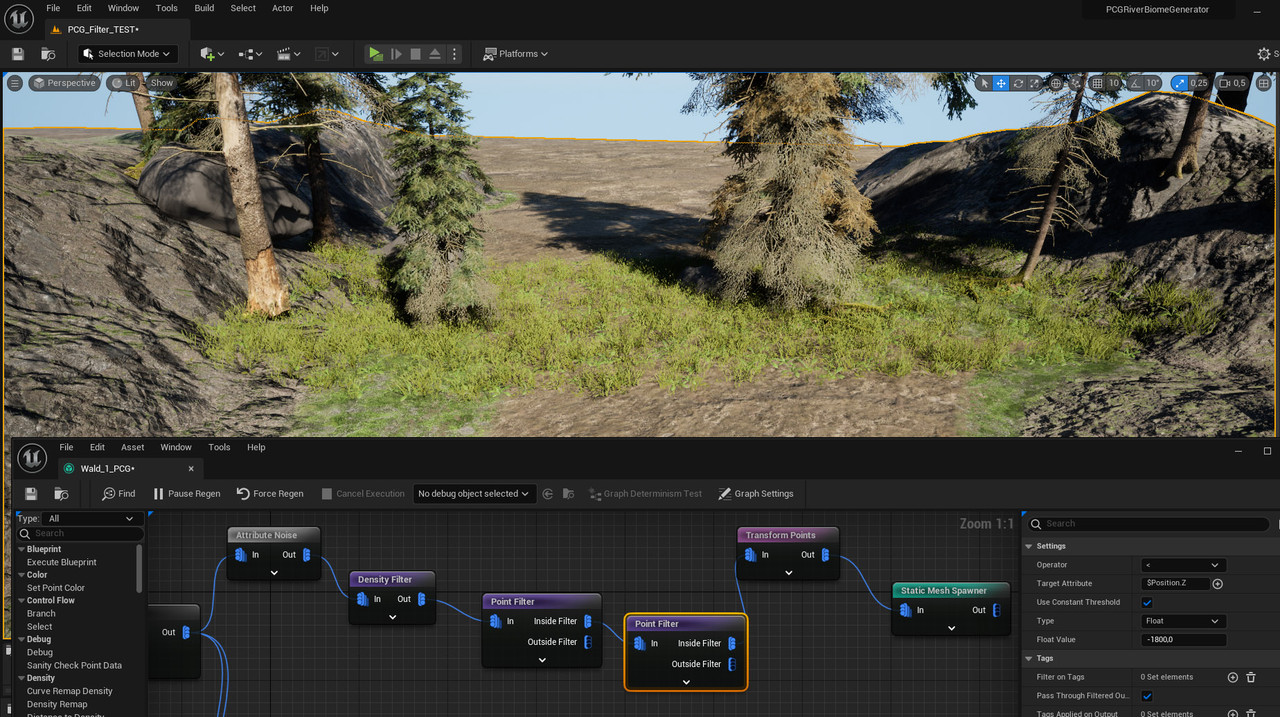1280x717 pixels.
Task: Toggle Pass Through Filtered Outputs checkbox
Action: point(1147,696)
